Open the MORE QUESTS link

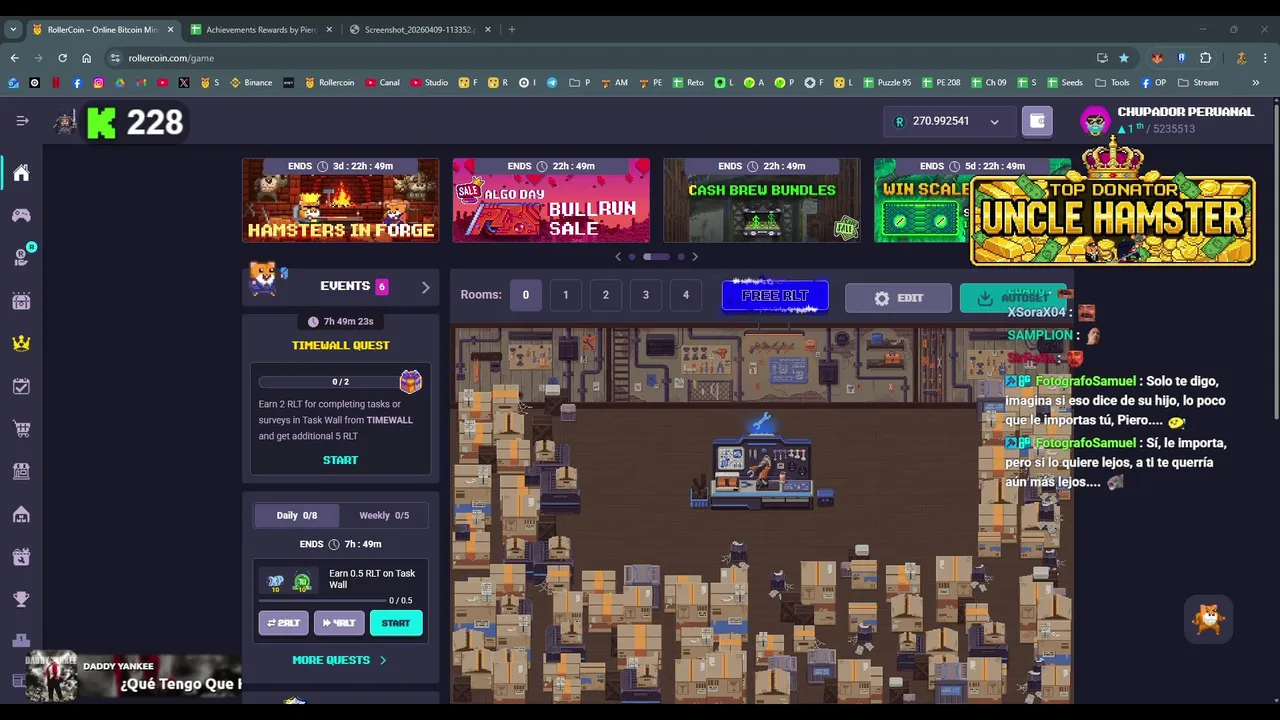click(339, 660)
